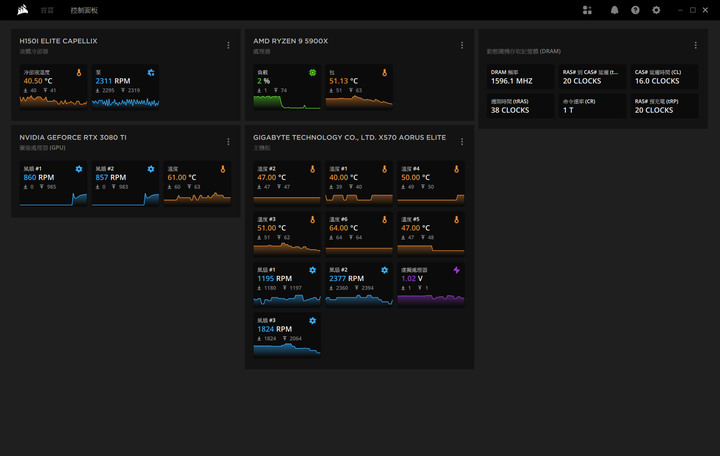Click thermometer icon on Temp #2 47.00 °C tile
This screenshot has height=456, width=720.
[313, 169]
